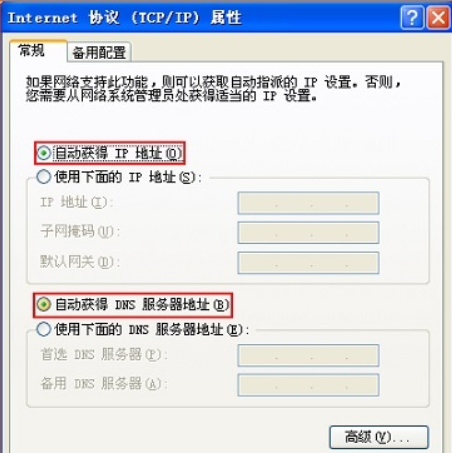Click the 首选 DNS 服务器 field
The height and width of the screenshot is (453, 452).
308,355
